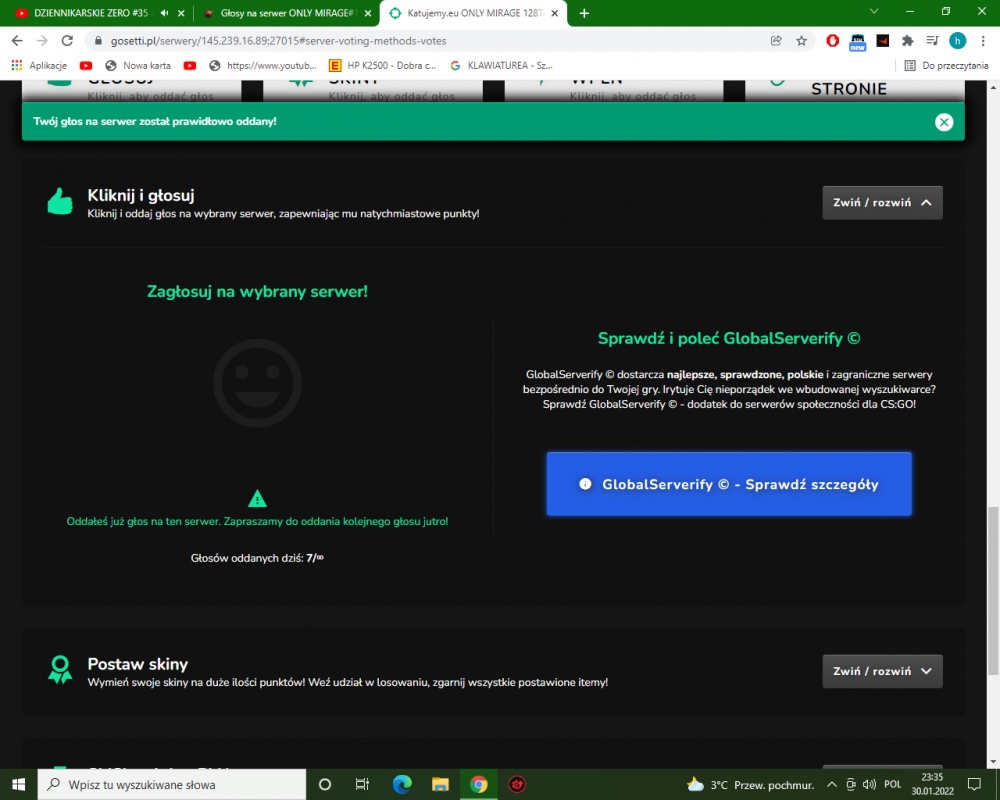Screen dimensions: 1000x800
Task: Open Do przeczytania reading list
Action: point(946,65)
